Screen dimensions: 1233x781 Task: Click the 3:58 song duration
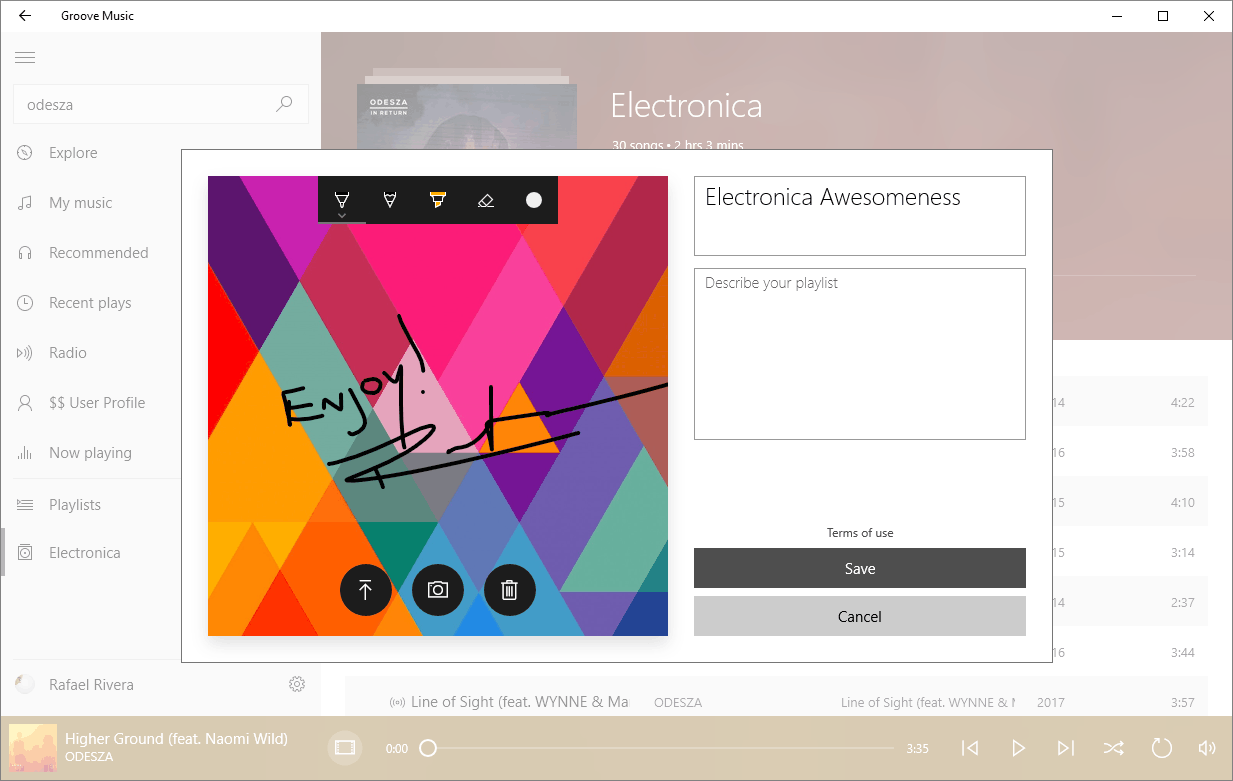pos(1182,453)
